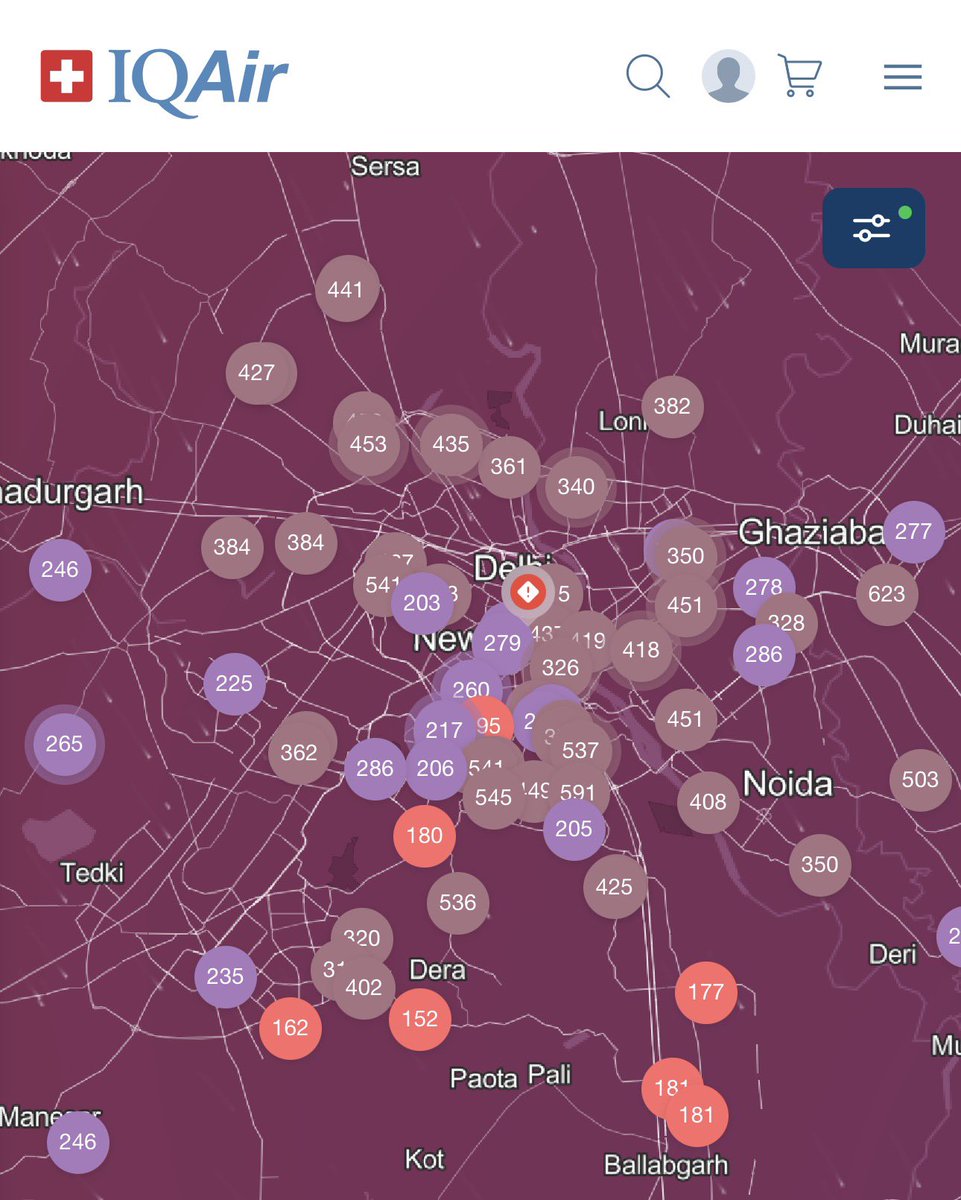Select the 418 air quality marker

point(641,650)
